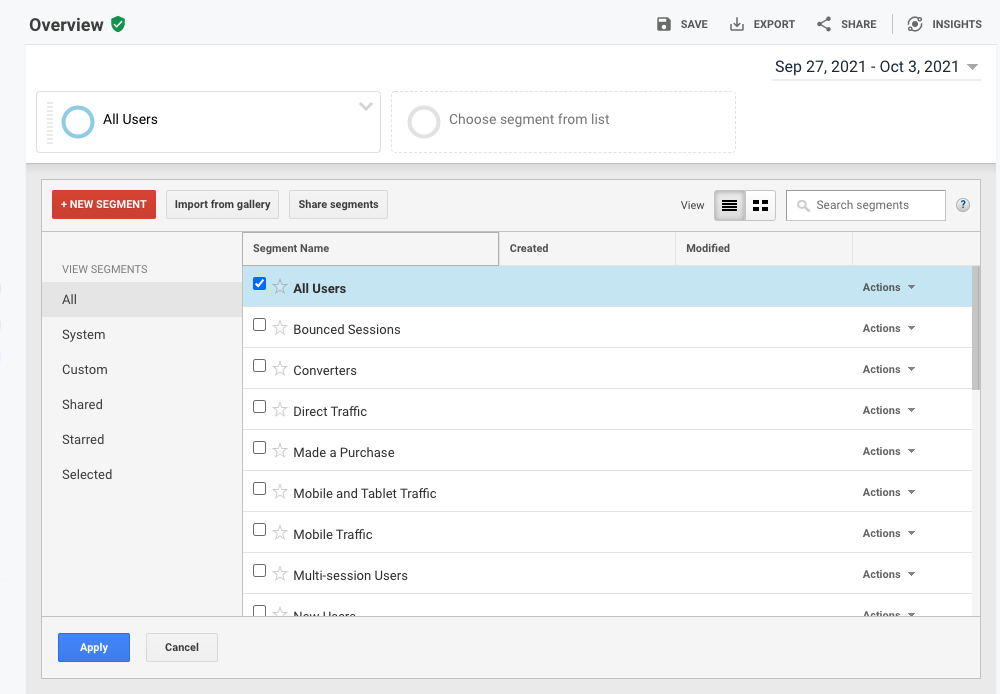Switch to list view of segments

tap(729, 205)
